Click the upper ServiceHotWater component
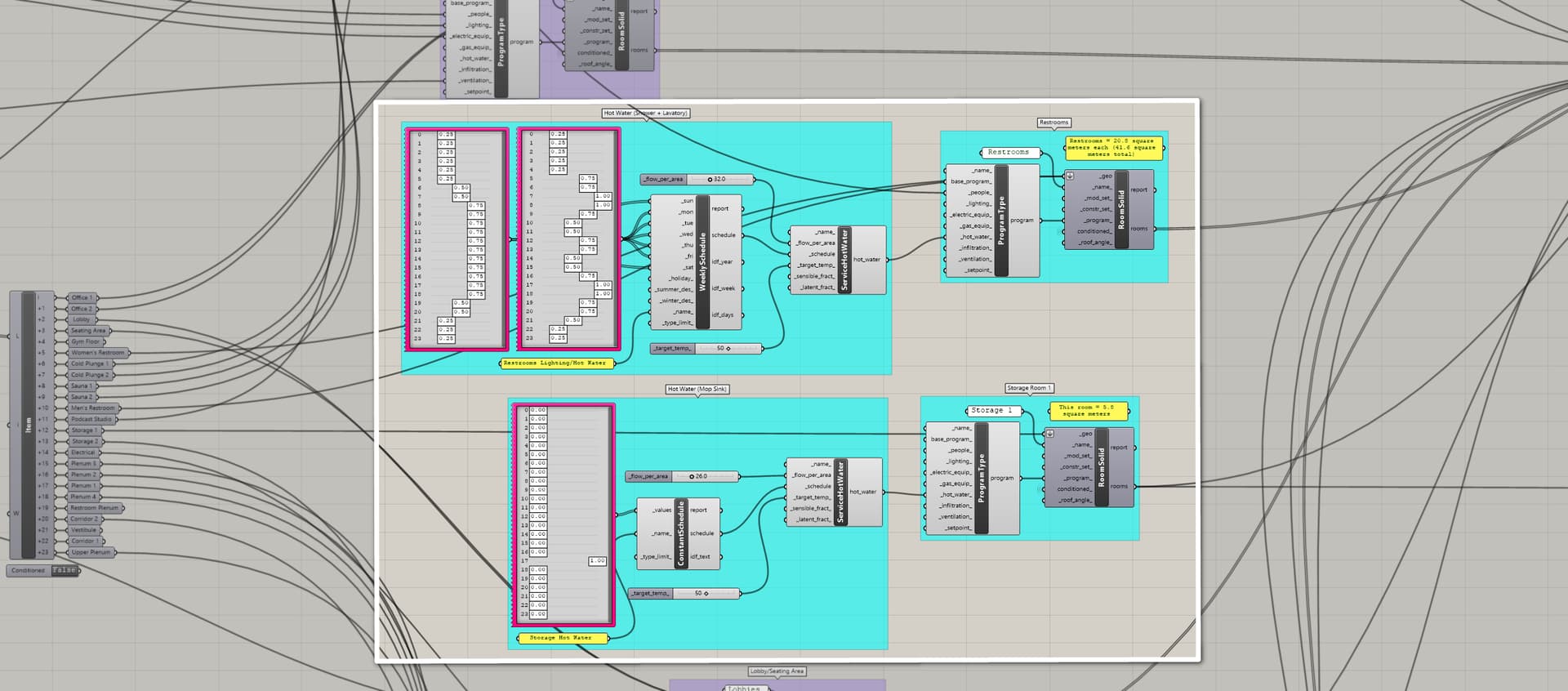Viewport: 1568px width, 691px height. pyautogui.click(x=844, y=260)
